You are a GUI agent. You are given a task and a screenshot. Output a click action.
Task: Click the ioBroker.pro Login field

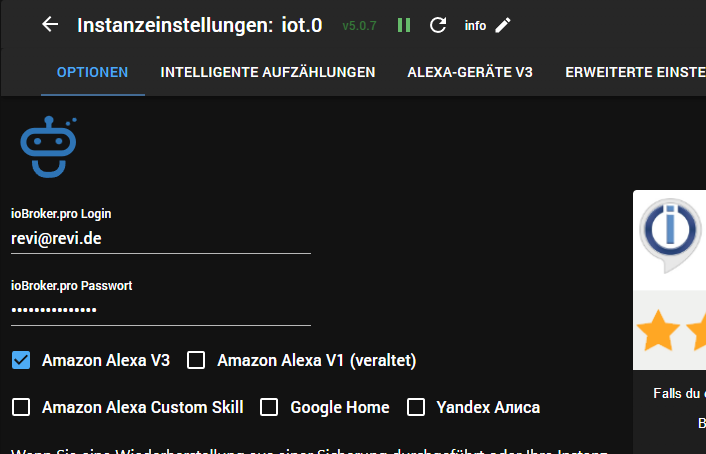click(160, 239)
